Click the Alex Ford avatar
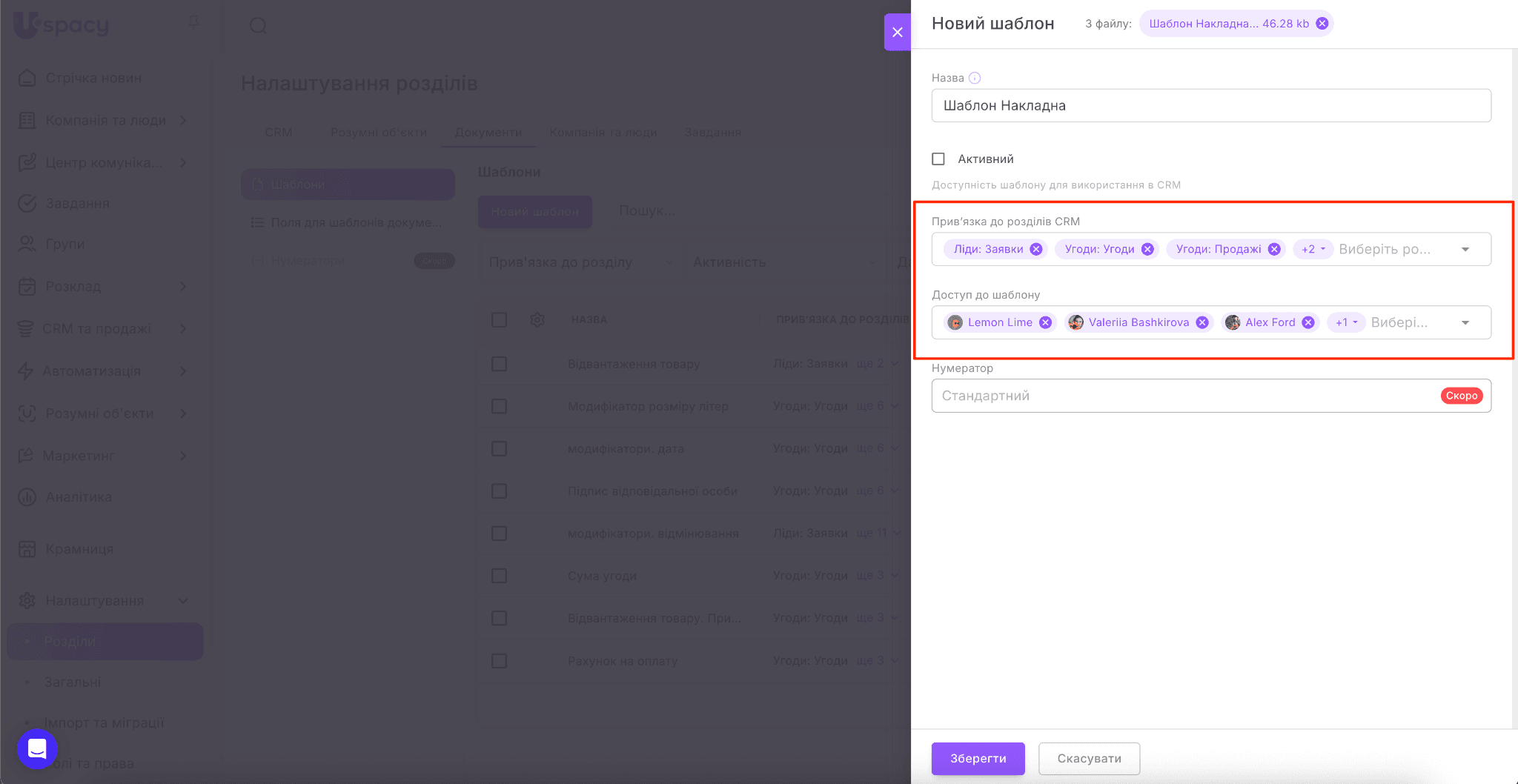 (x=1233, y=322)
